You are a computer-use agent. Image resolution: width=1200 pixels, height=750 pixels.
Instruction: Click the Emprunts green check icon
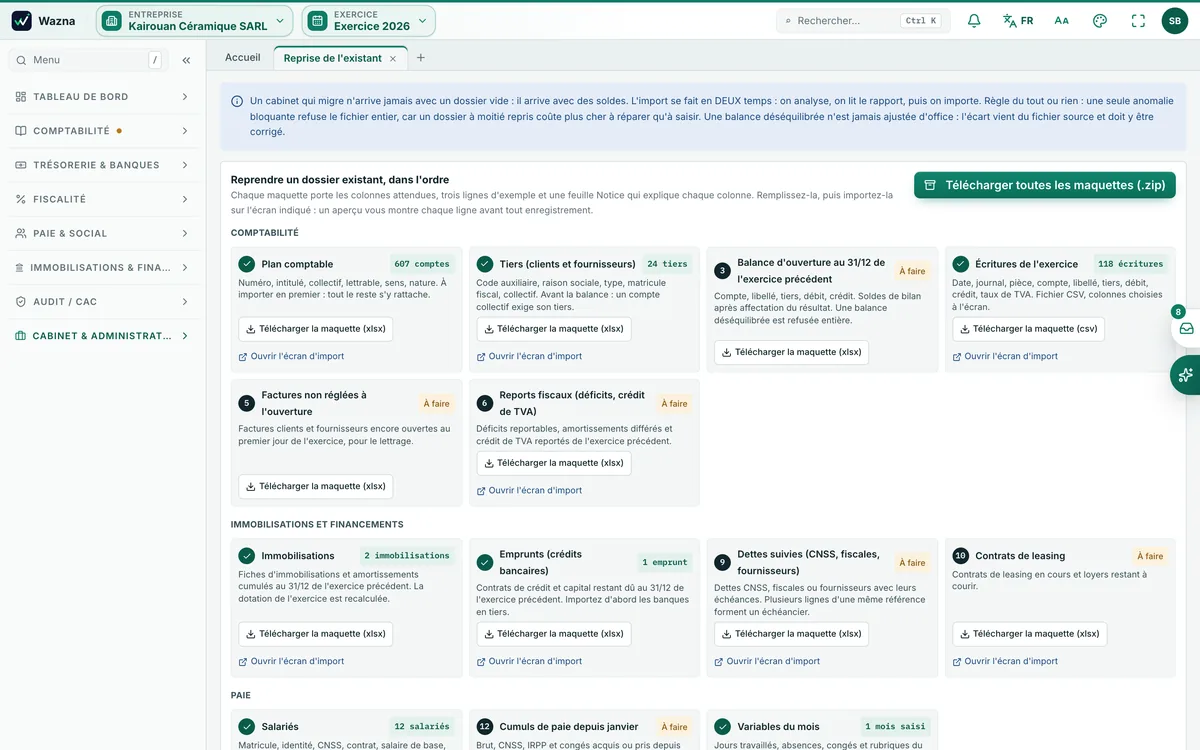click(484, 562)
